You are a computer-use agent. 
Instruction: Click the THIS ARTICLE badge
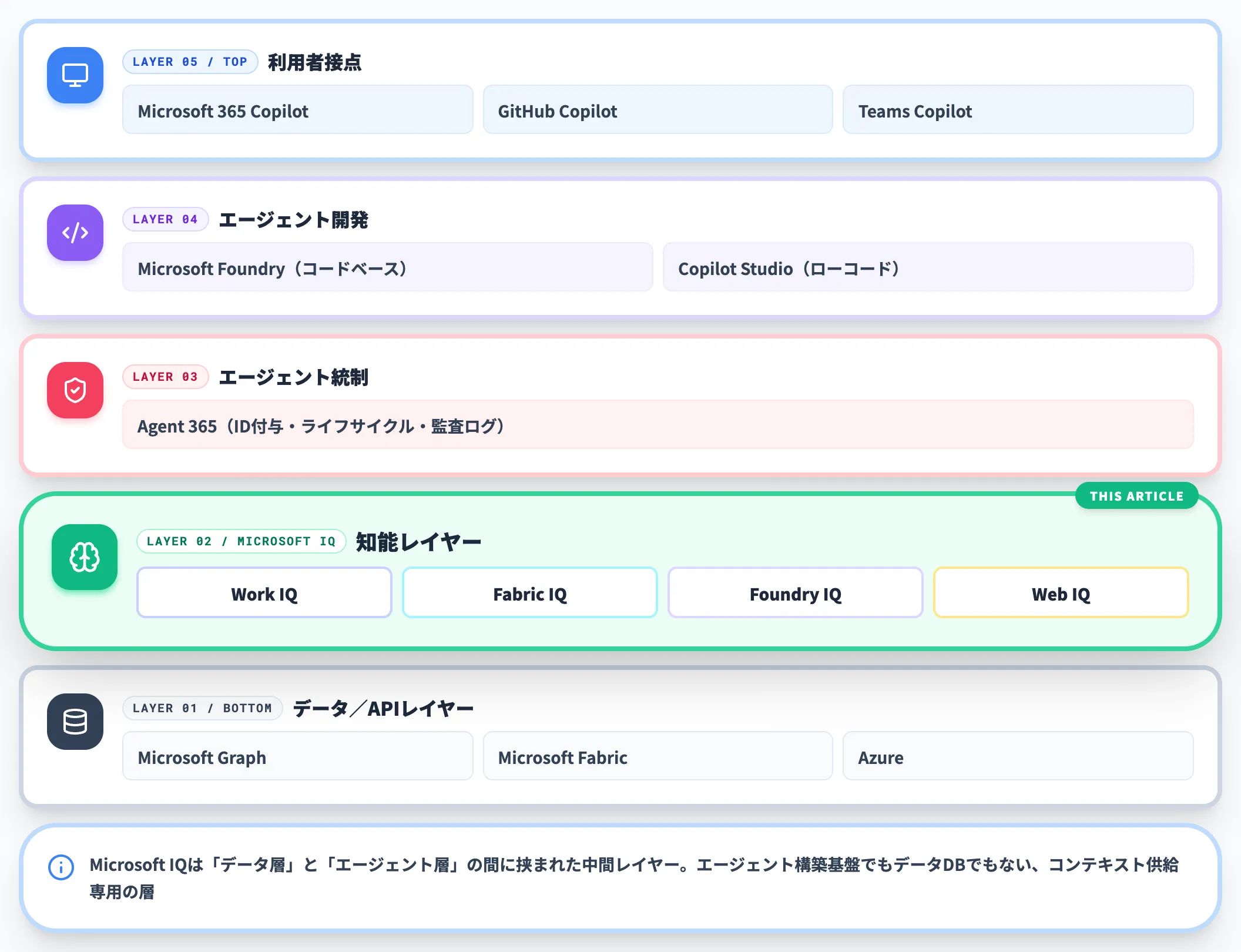[x=1136, y=496]
